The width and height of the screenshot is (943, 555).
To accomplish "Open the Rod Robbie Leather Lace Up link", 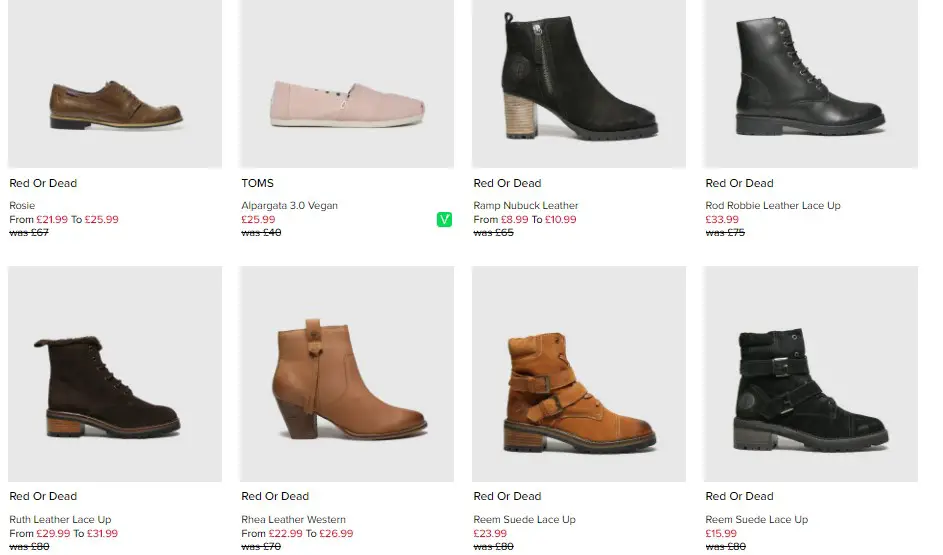I will coord(773,206).
